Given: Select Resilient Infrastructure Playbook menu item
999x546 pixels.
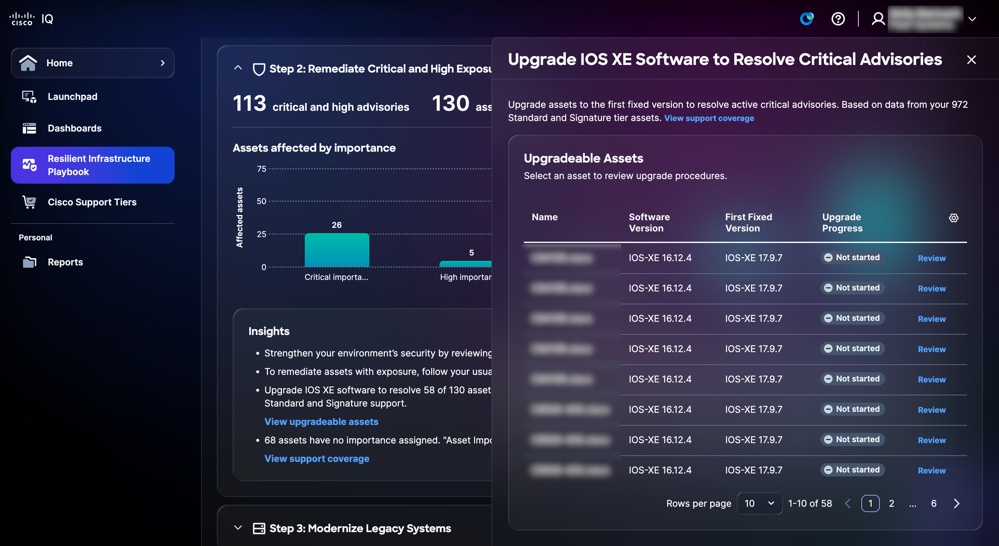Looking at the screenshot, I should 92,165.
